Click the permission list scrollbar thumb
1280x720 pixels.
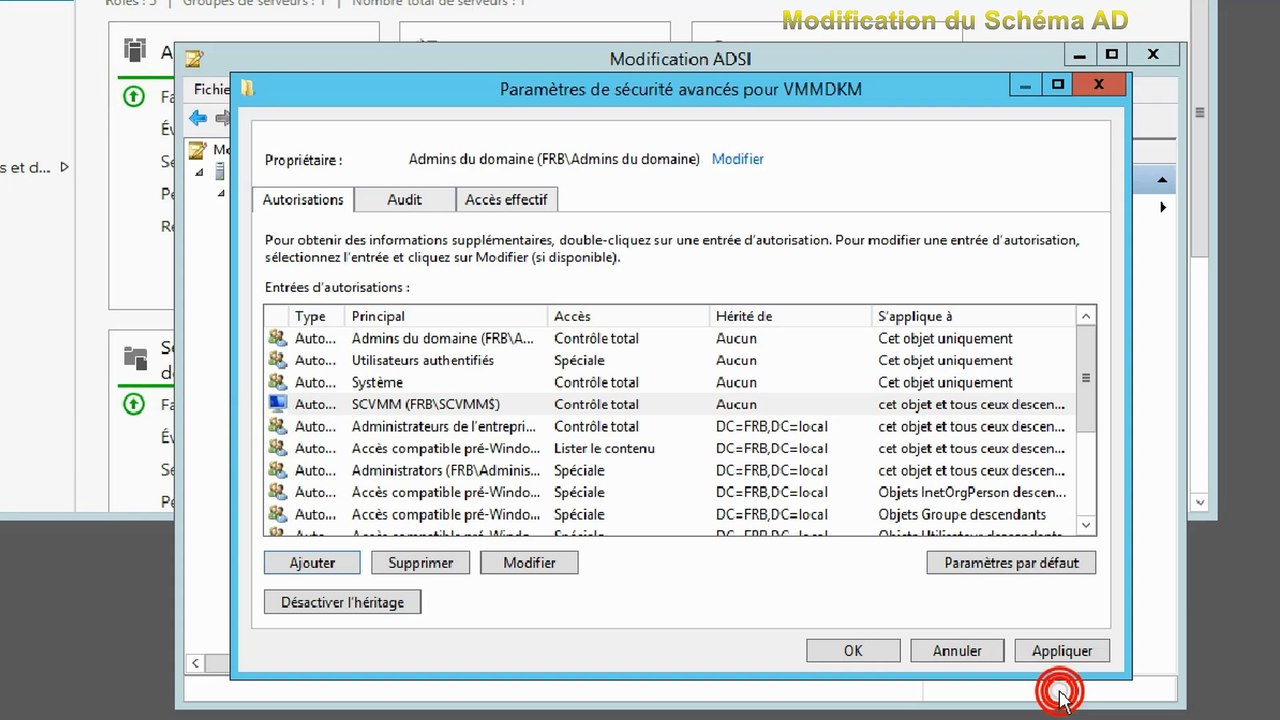tap(1086, 378)
